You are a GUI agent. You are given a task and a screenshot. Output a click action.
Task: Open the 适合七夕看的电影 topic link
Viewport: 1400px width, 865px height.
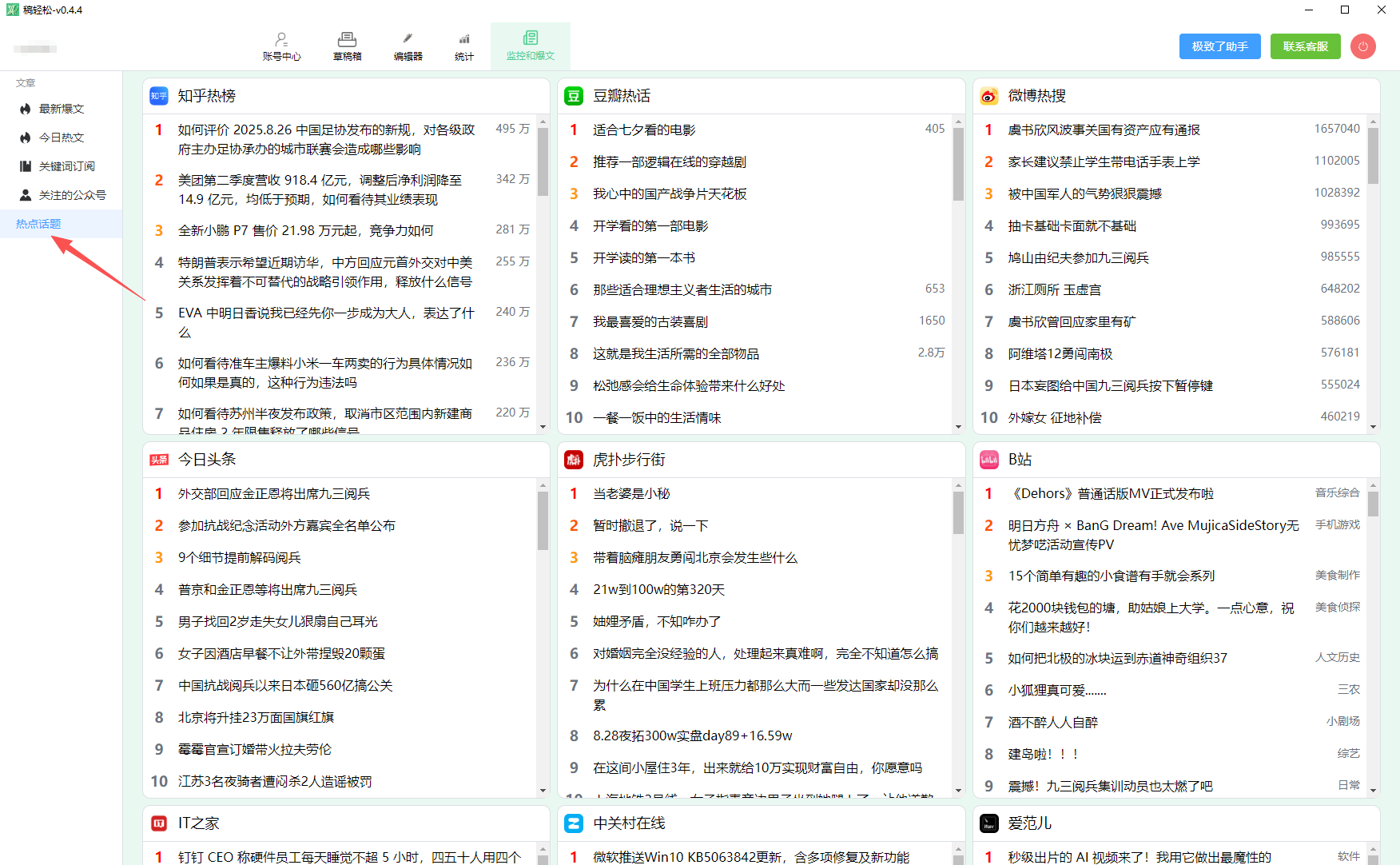coord(644,130)
